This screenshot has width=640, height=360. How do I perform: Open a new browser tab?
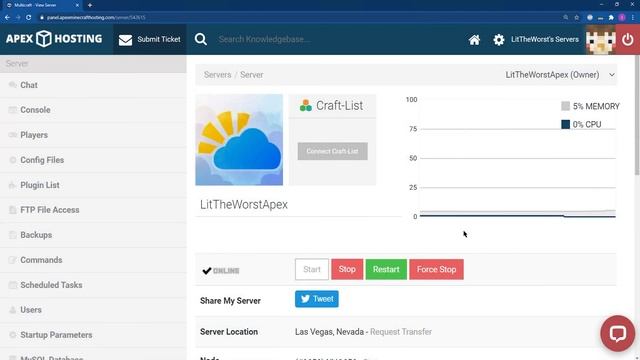point(90,5)
